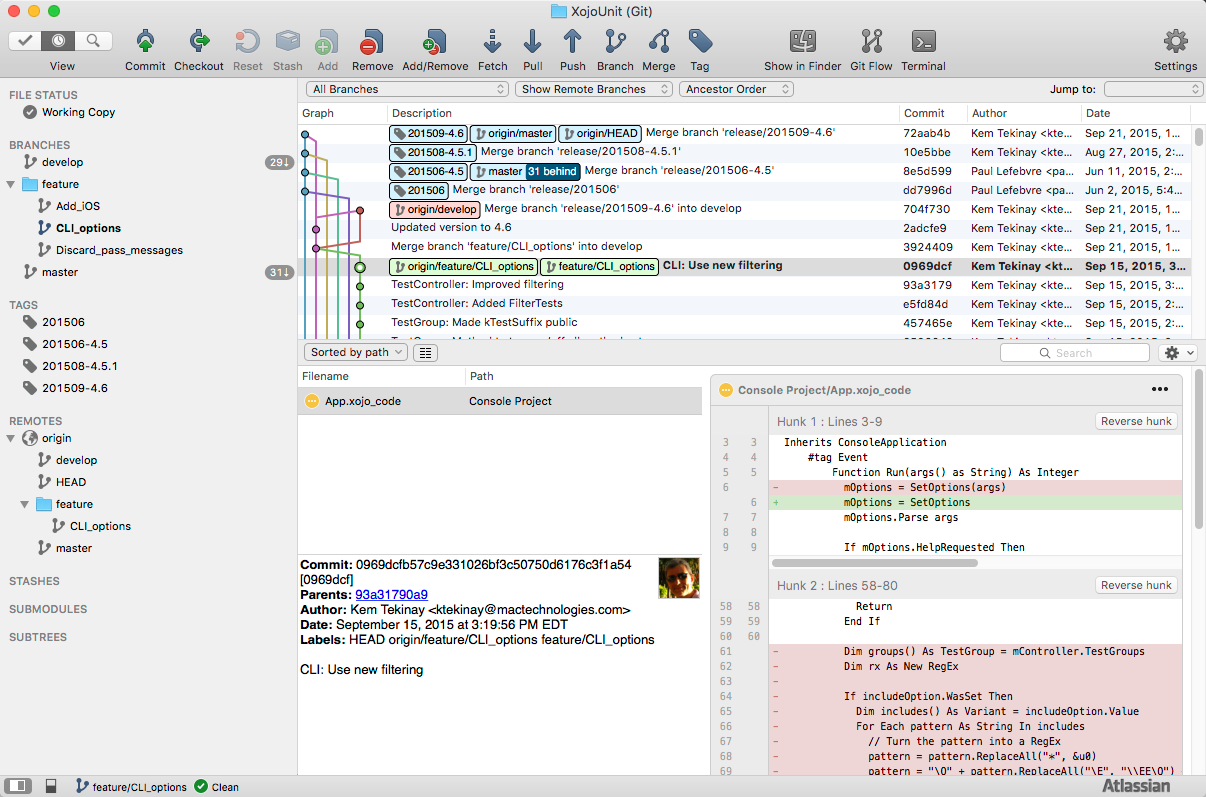Viewport: 1206px width, 797px height.
Task: Launch Terminal from the toolbar
Action: (x=923, y=41)
